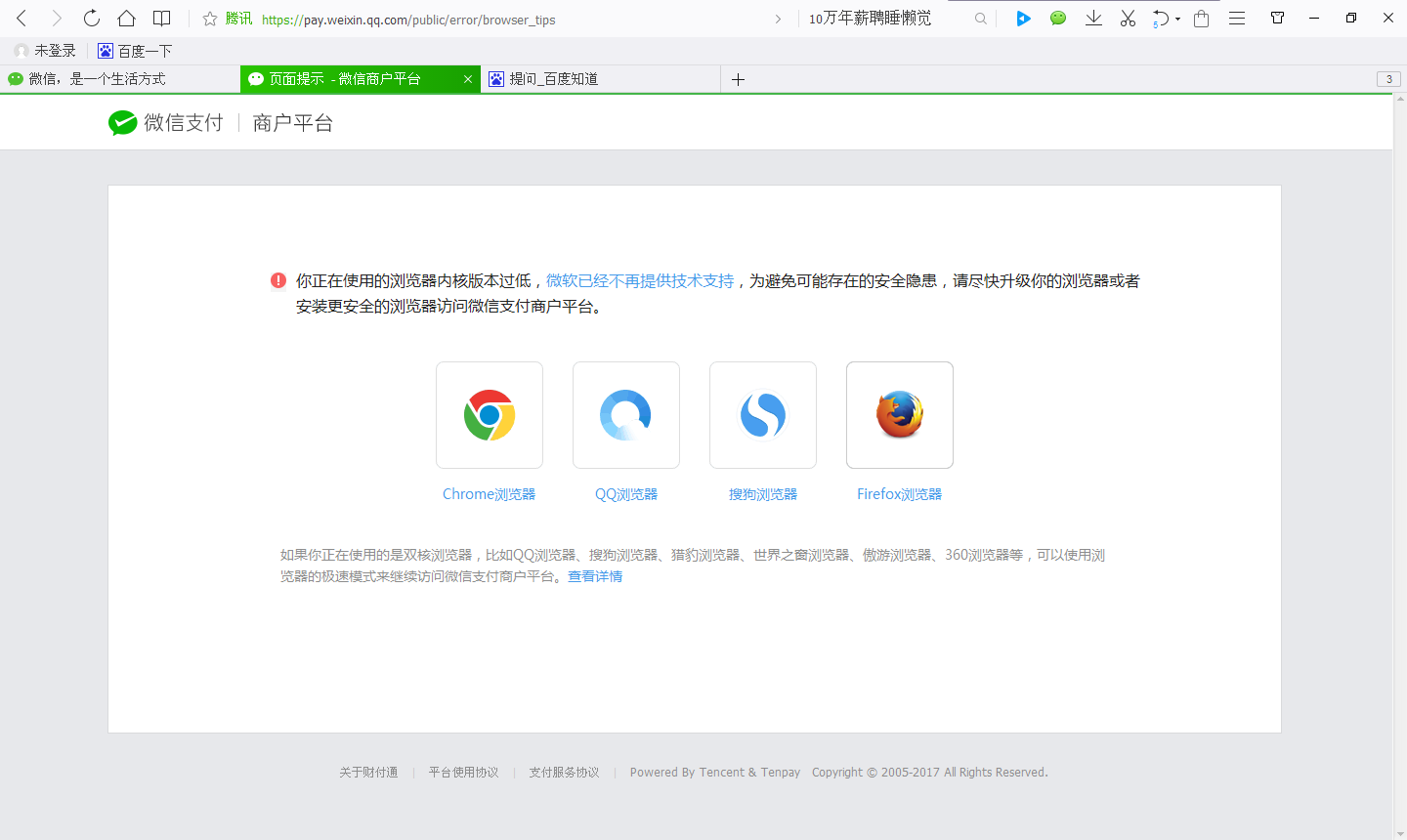Click the URL in the address bar
Viewport: 1407px width, 840px height.
tap(408, 20)
